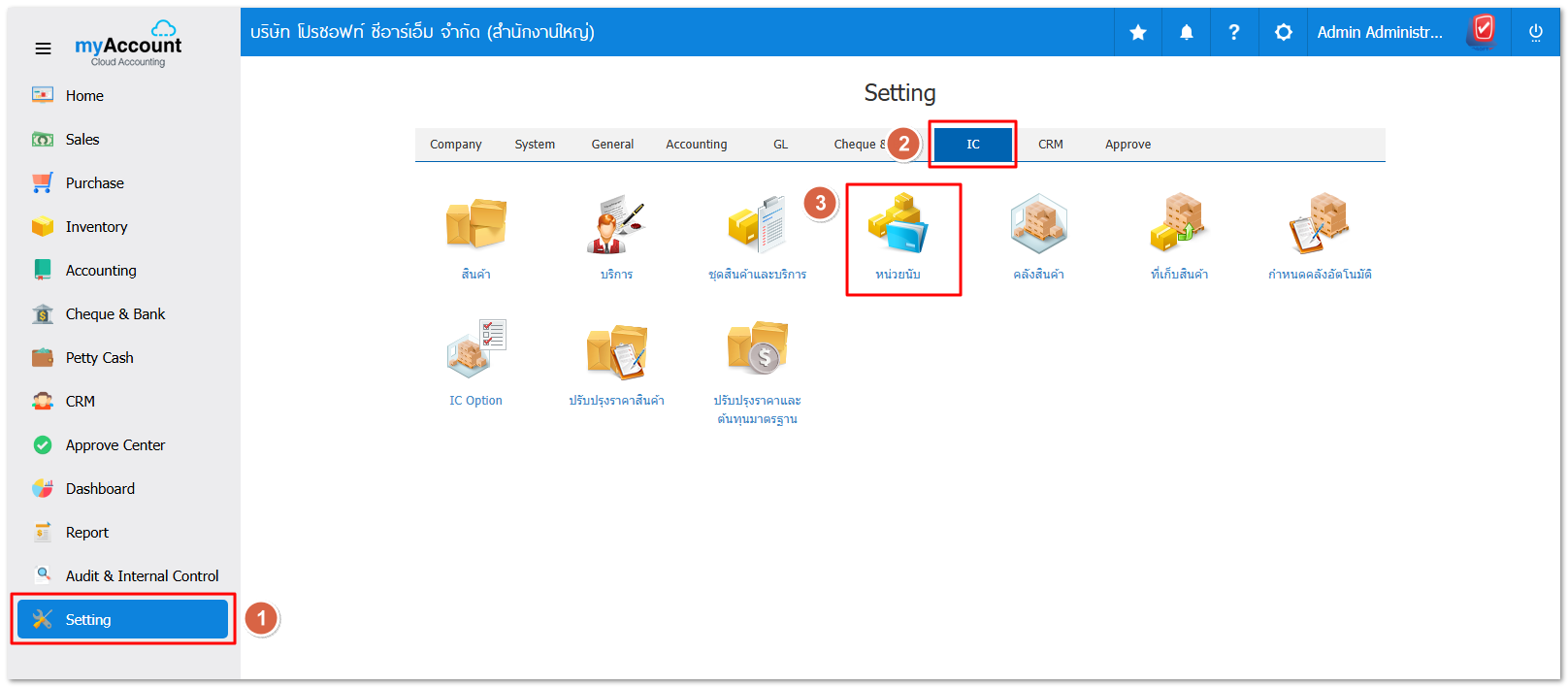Toggle the hamburger menu to collapse sidebar
Image resolution: width=1568 pixels, height=687 pixels.
click(44, 49)
